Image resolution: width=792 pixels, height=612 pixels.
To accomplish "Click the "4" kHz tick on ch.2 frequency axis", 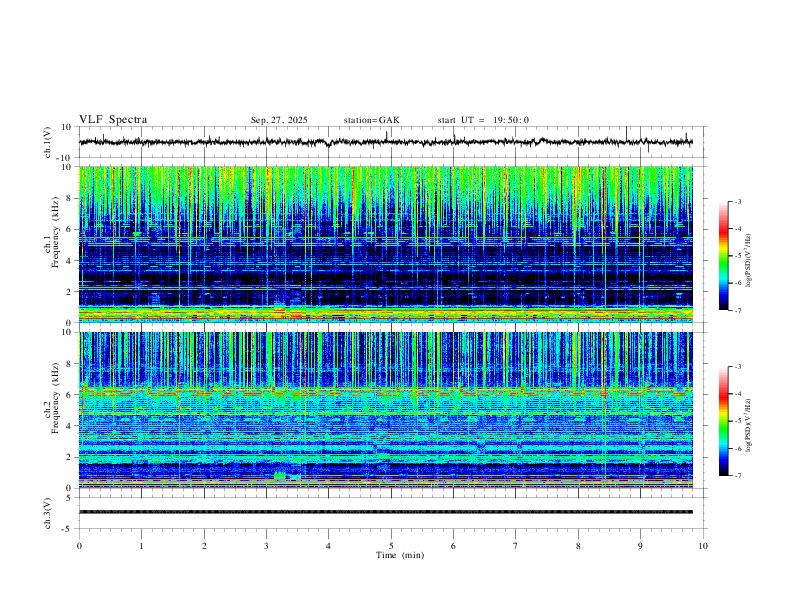I will 70,426.
